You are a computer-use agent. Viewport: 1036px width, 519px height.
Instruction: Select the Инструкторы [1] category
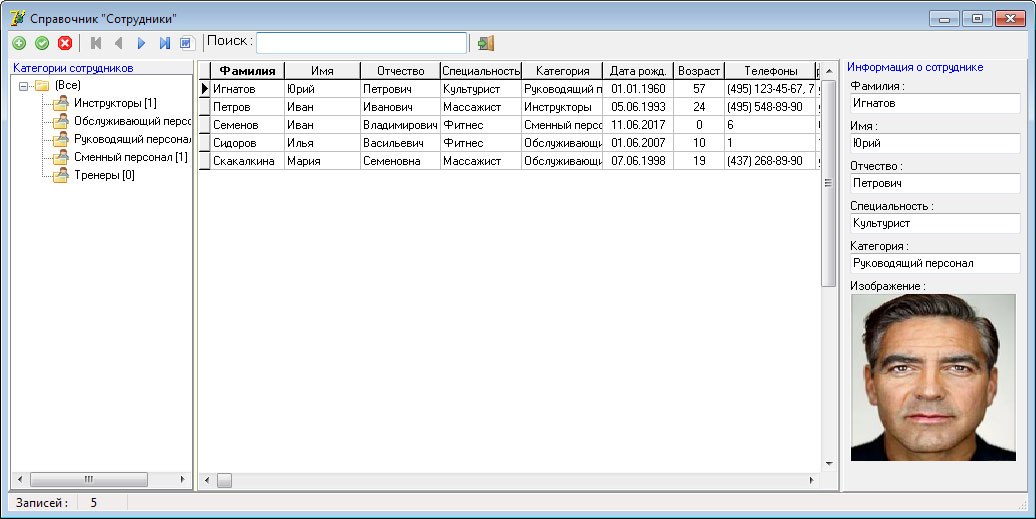click(115, 104)
